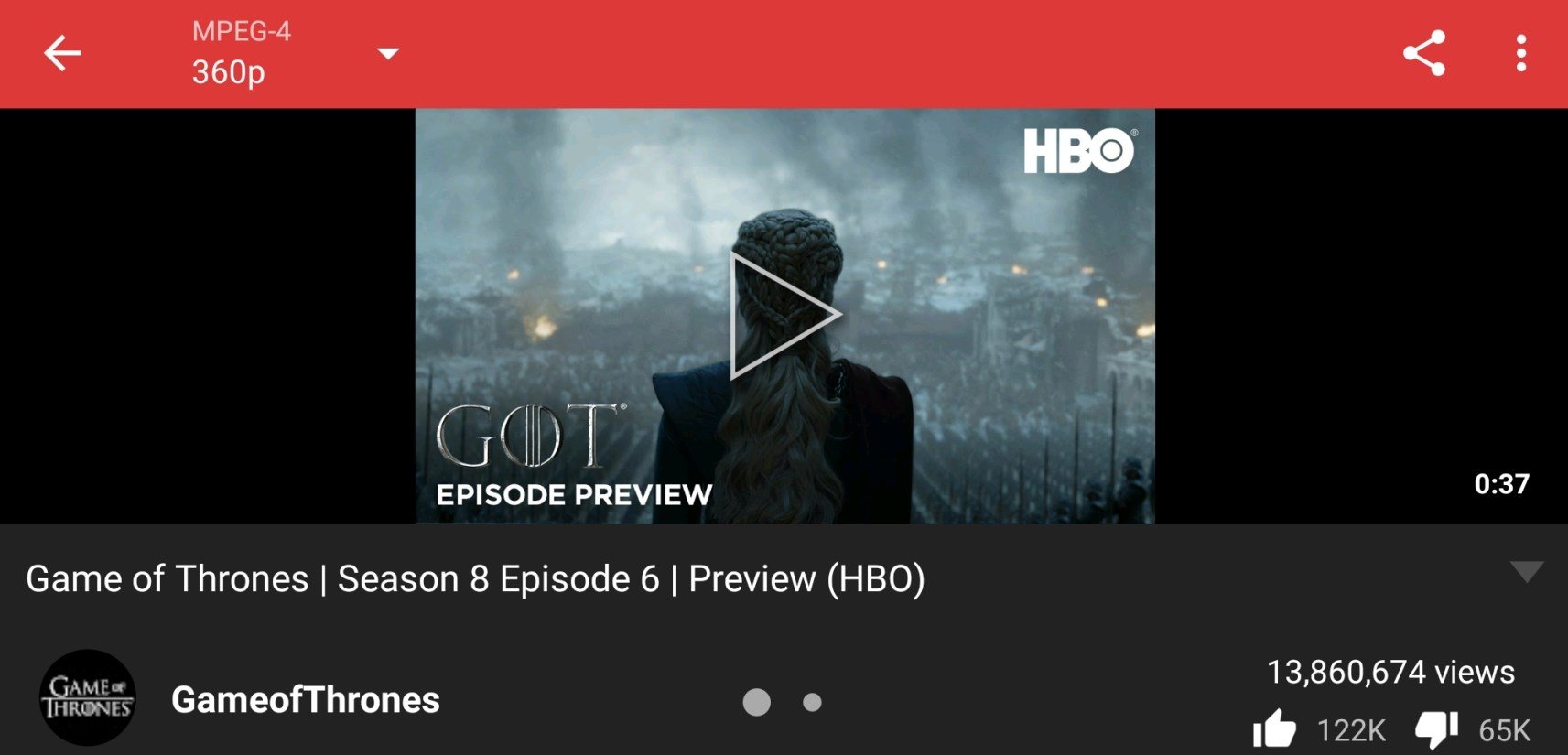
Task: Open the Game of Thrones channel avatar
Action: coord(88,698)
